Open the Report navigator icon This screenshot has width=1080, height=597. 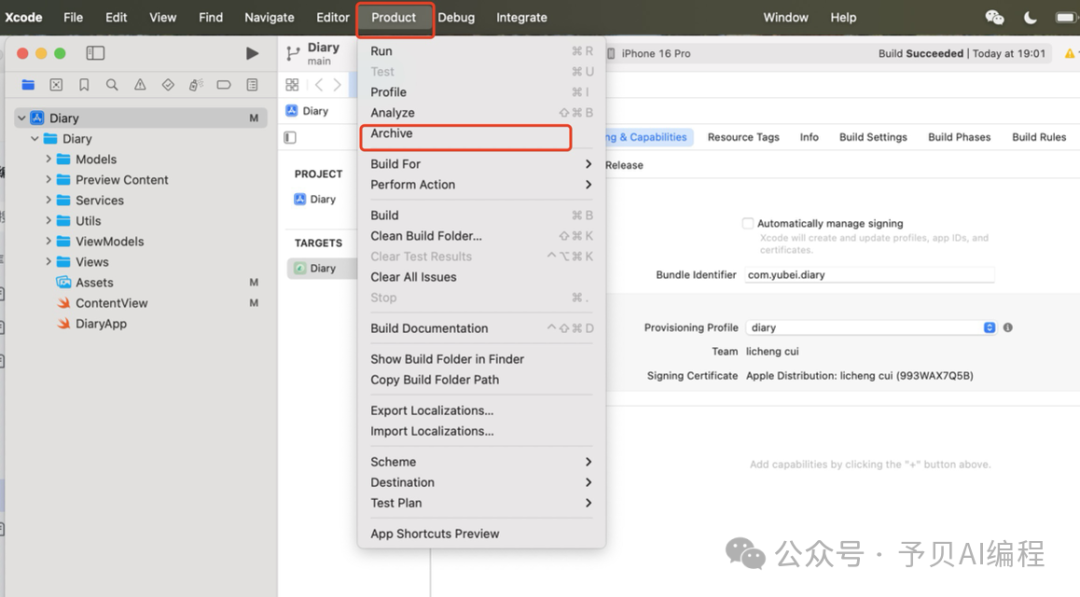click(x=252, y=85)
